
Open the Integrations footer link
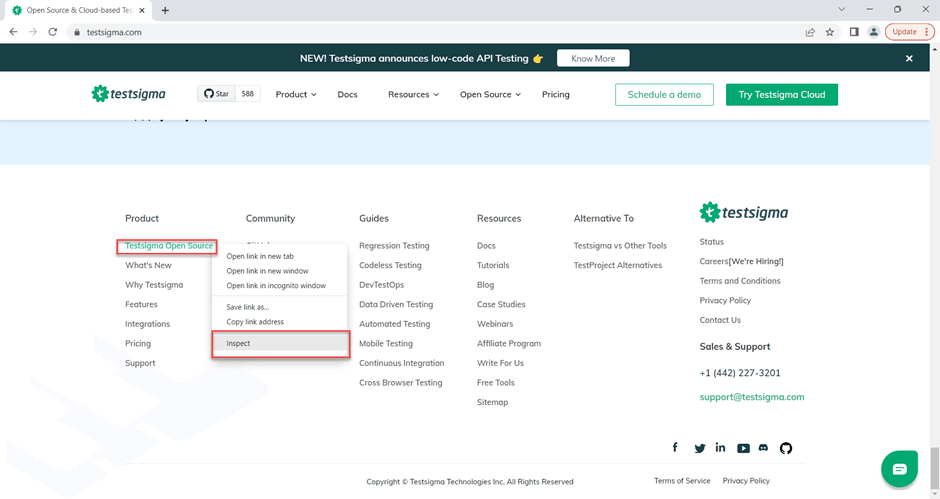(147, 324)
